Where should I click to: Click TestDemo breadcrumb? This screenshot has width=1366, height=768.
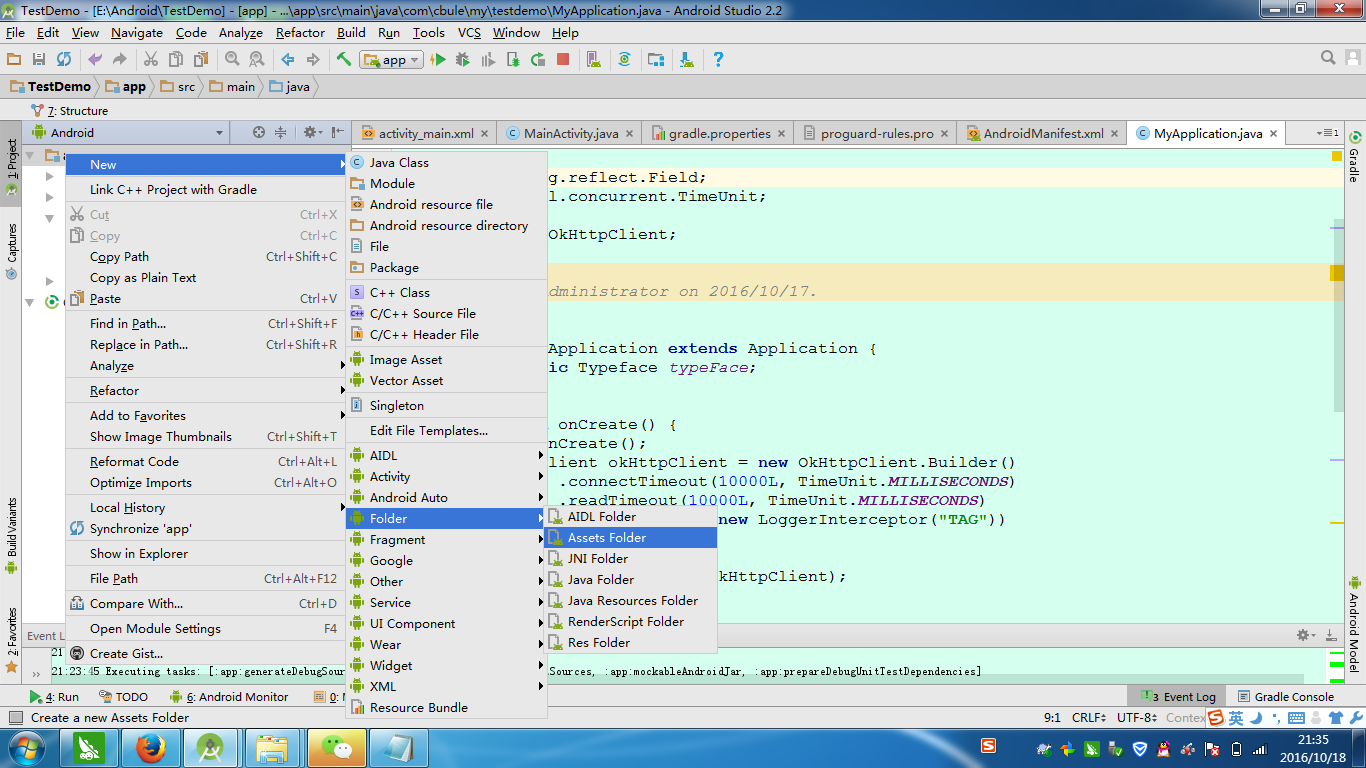coord(50,87)
